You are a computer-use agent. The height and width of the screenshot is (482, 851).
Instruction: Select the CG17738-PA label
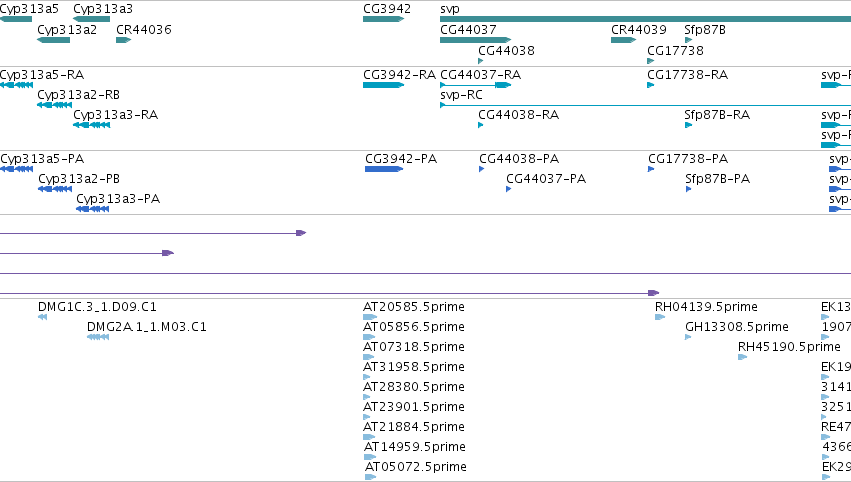click(688, 159)
